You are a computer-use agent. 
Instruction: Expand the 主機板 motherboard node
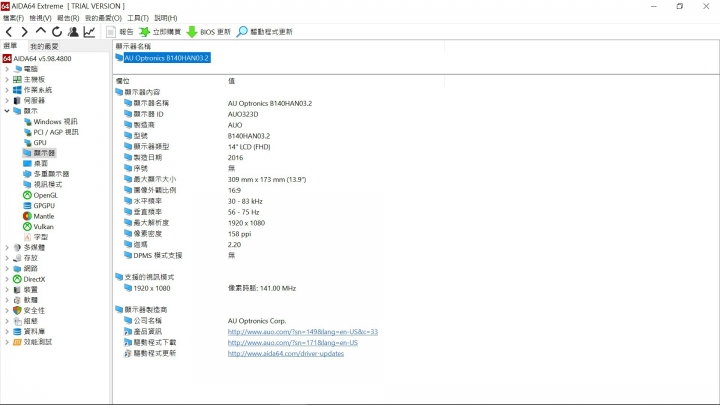7,79
